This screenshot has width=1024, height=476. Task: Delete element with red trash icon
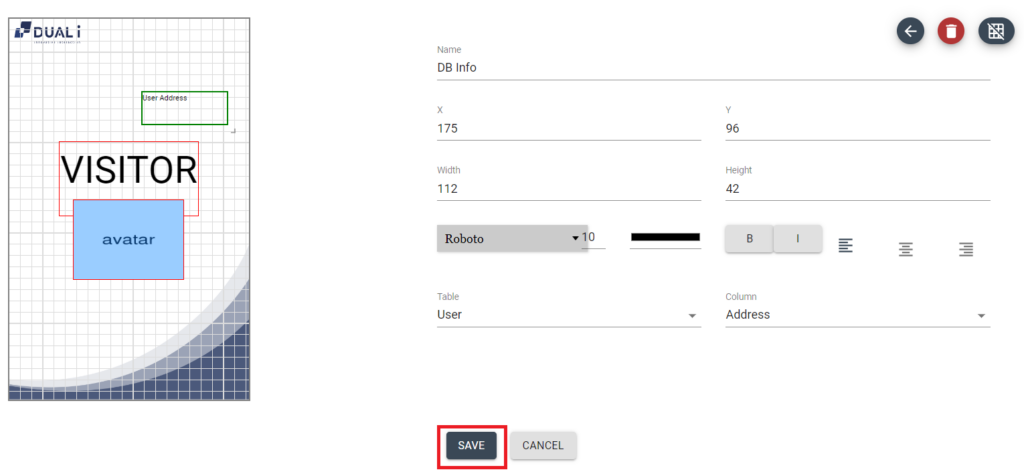951,31
